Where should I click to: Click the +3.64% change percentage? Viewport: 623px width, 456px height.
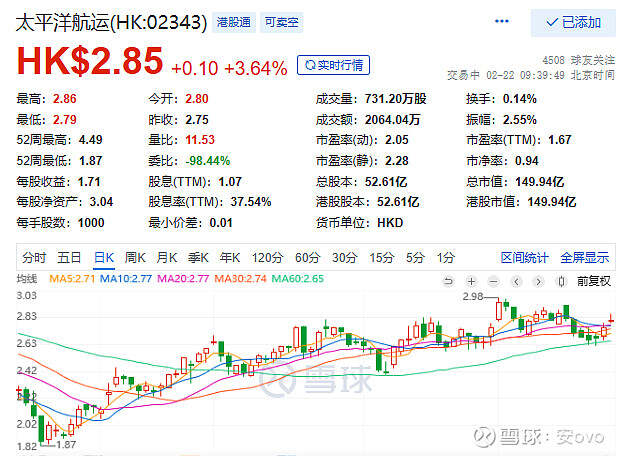[x=255, y=68]
